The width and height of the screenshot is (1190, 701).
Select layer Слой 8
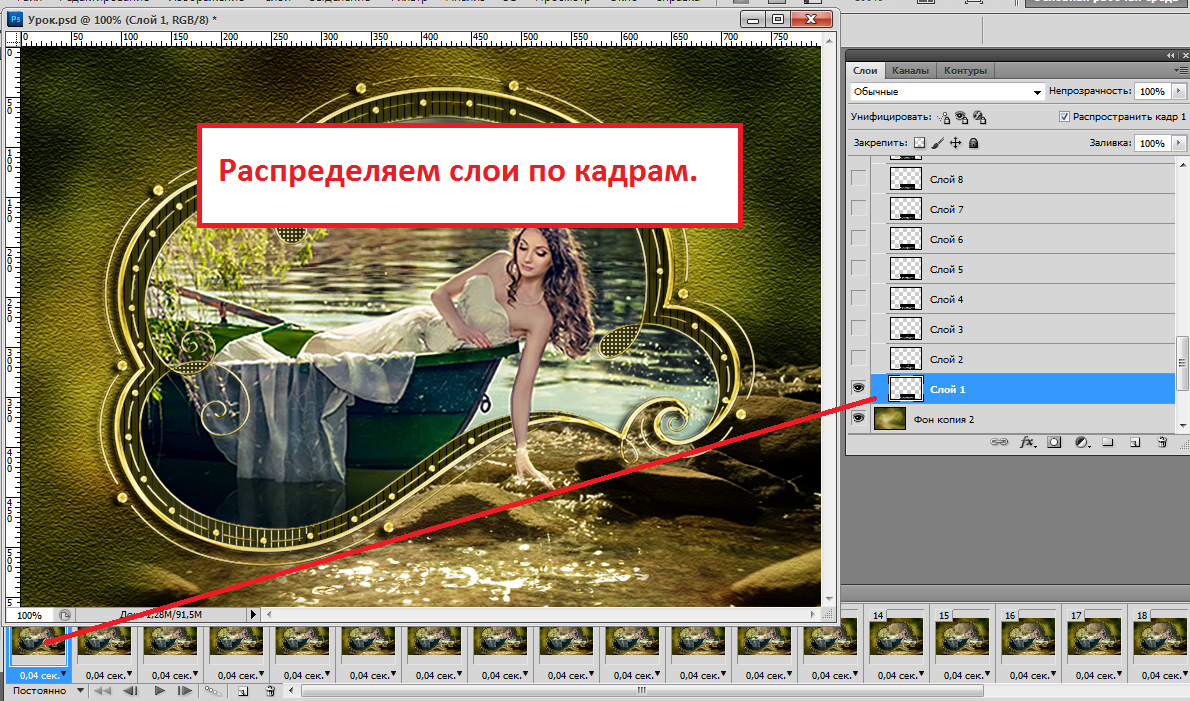[x=1023, y=179]
